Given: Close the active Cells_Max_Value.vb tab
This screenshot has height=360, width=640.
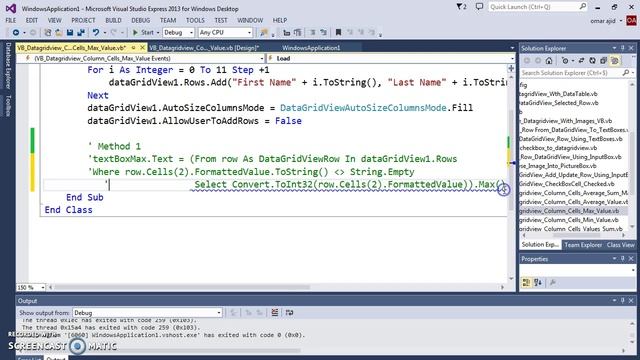Looking at the screenshot, I should pos(142,48).
